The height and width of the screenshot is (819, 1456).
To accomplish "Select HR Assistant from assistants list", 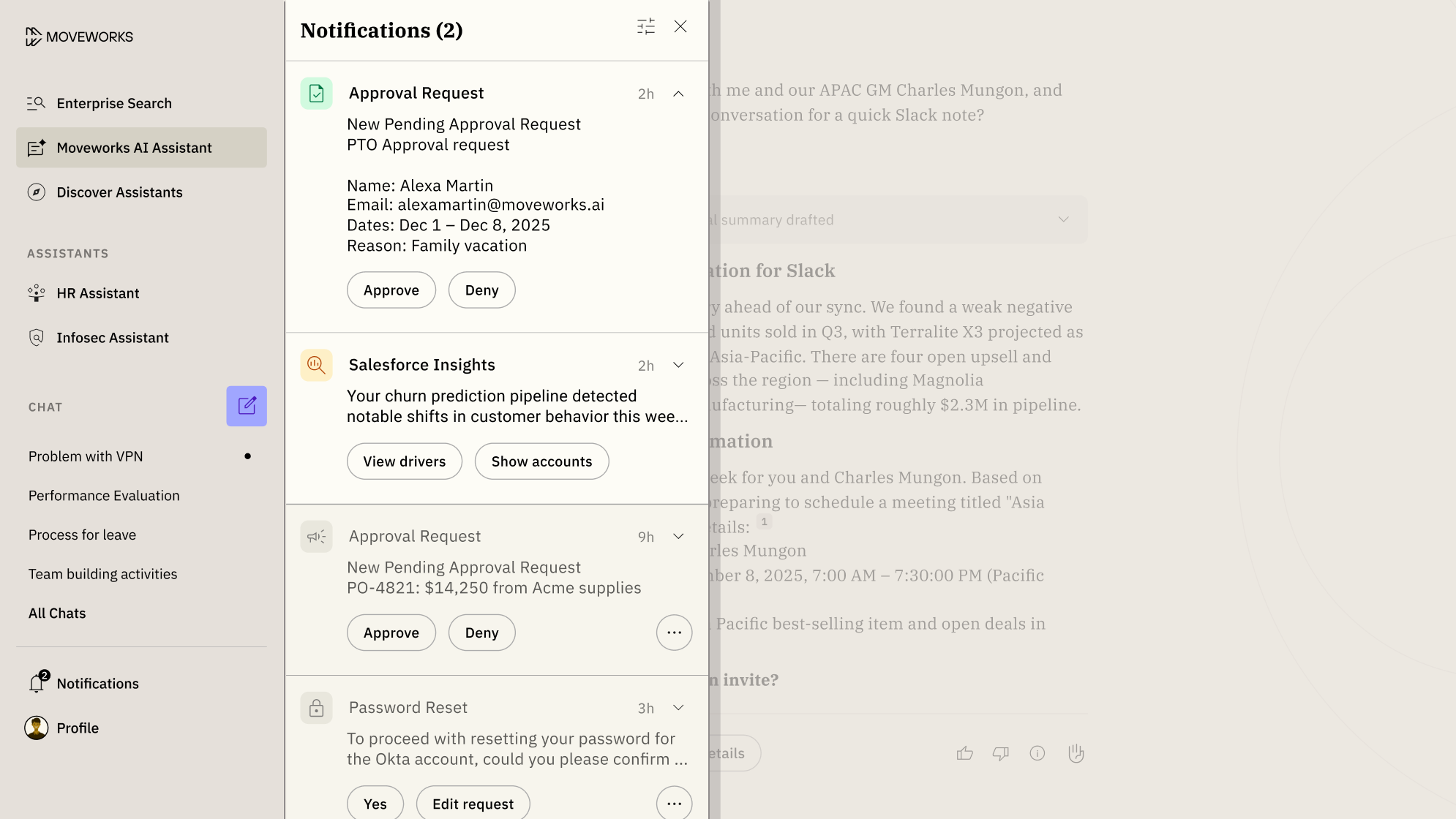I will [x=97, y=293].
